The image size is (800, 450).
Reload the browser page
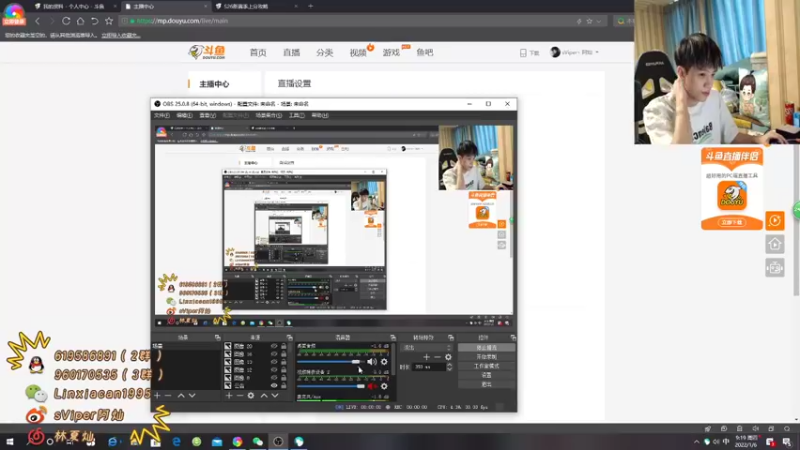(x=66, y=21)
